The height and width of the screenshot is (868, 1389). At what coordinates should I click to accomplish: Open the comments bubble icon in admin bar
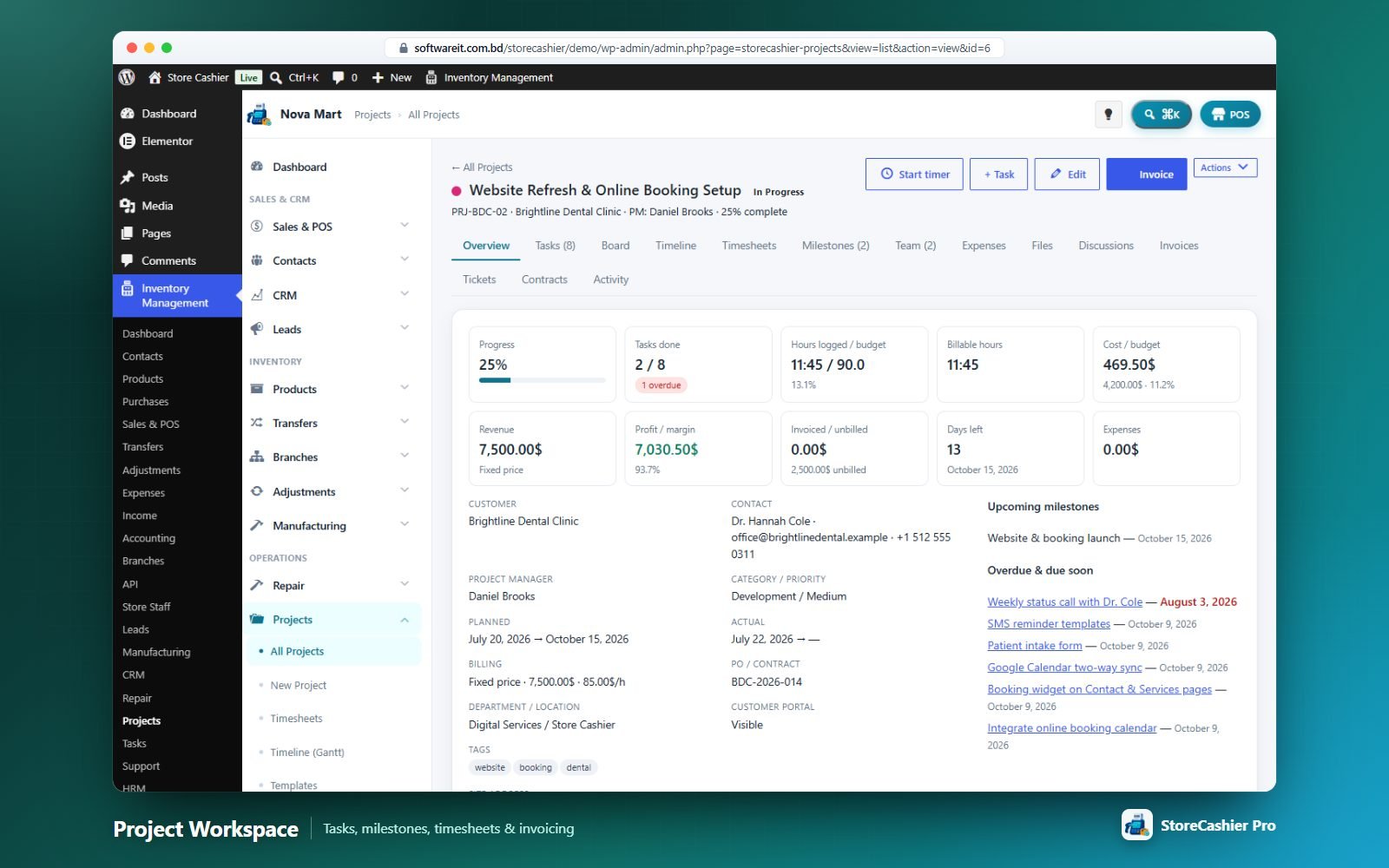338,77
